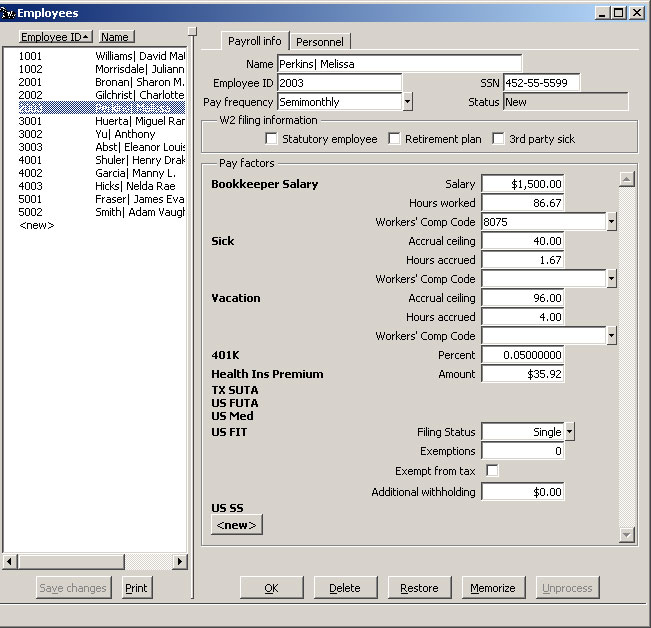
Task: Open Vacation Workers' Comp Code dropdown arrow
Action: tap(611, 335)
